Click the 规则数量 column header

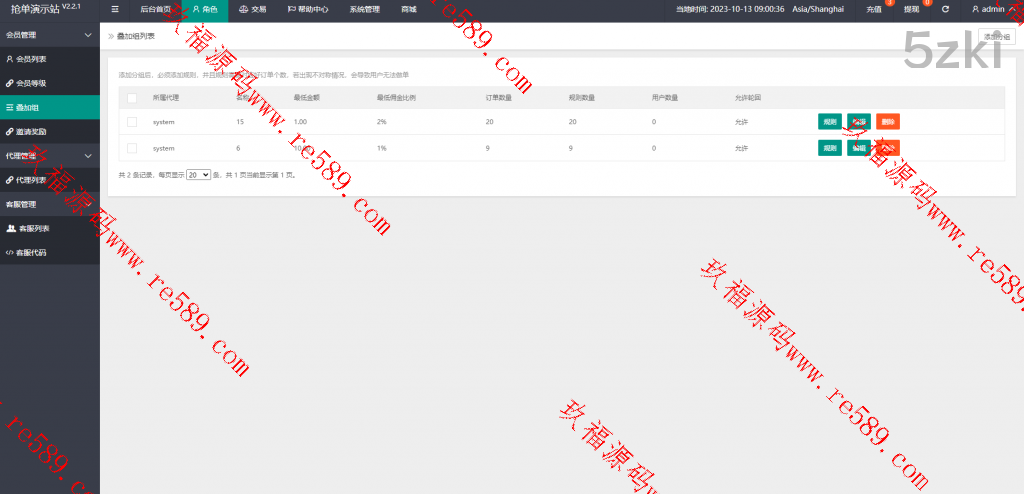coord(582,98)
